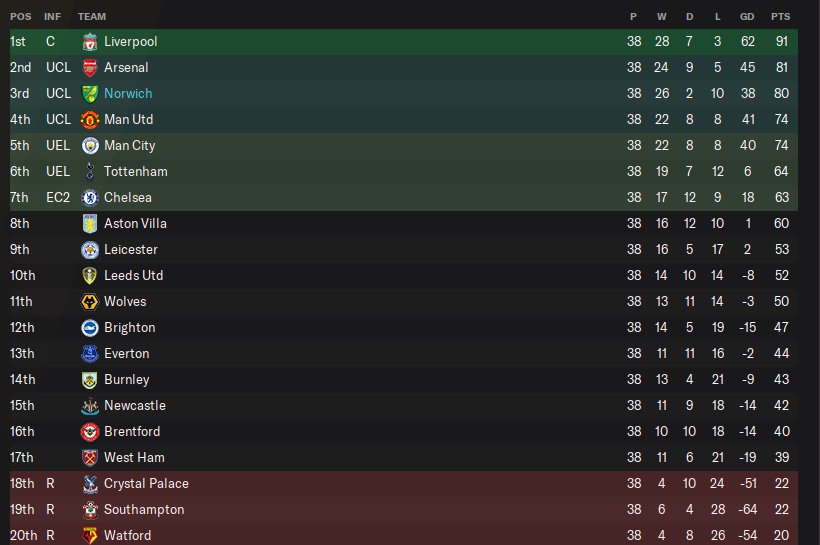This screenshot has height=545, width=820.
Task: Click the Wolves club crest
Action: 89,302
